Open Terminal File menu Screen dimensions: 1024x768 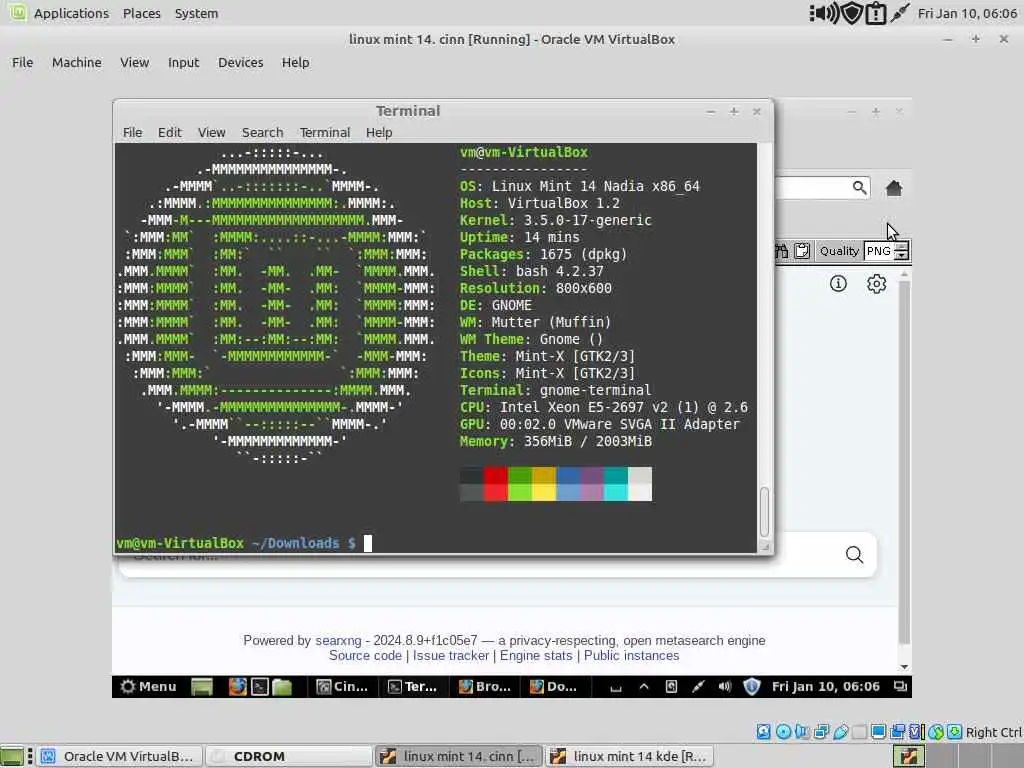133,133
